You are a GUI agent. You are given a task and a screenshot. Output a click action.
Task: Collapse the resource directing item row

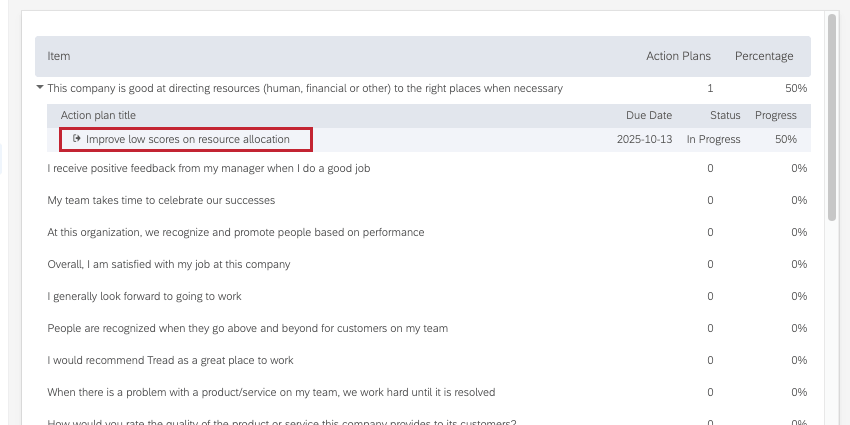[x=40, y=88]
